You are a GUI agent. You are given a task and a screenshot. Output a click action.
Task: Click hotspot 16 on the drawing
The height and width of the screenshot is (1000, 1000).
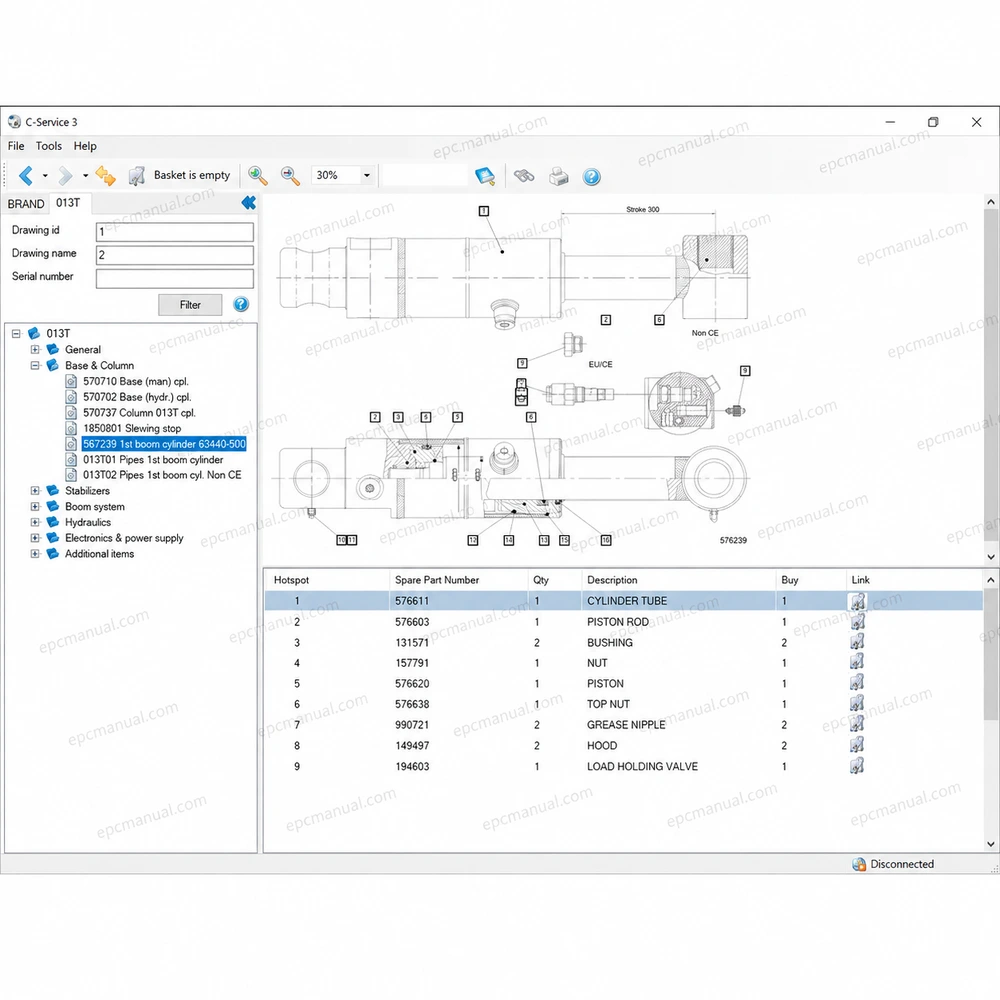point(606,540)
